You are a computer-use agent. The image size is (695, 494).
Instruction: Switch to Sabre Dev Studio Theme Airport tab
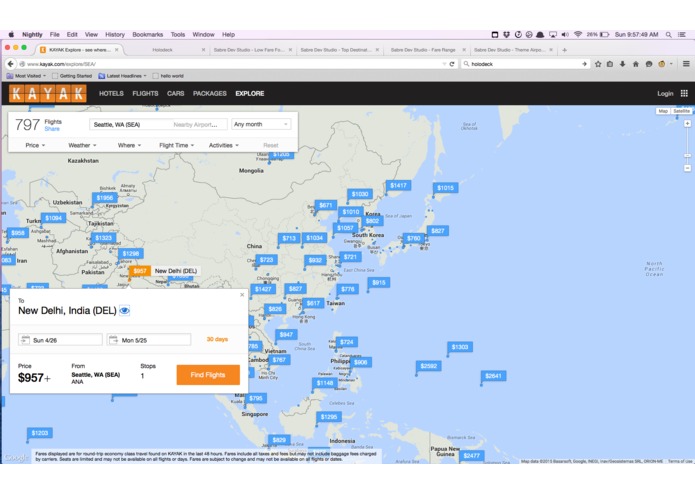pyautogui.click(x=510, y=50)
